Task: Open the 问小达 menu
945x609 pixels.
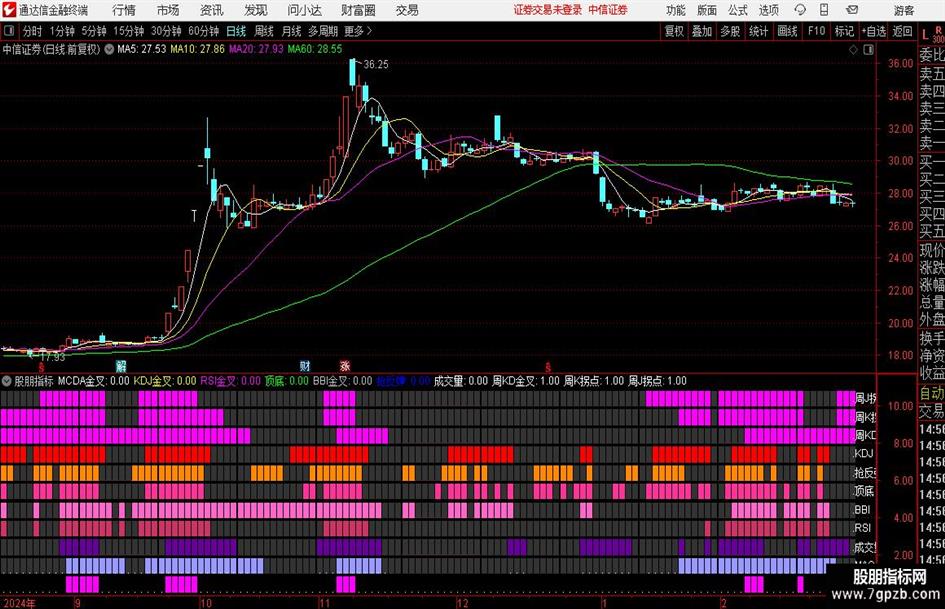Action: (304, 10)
